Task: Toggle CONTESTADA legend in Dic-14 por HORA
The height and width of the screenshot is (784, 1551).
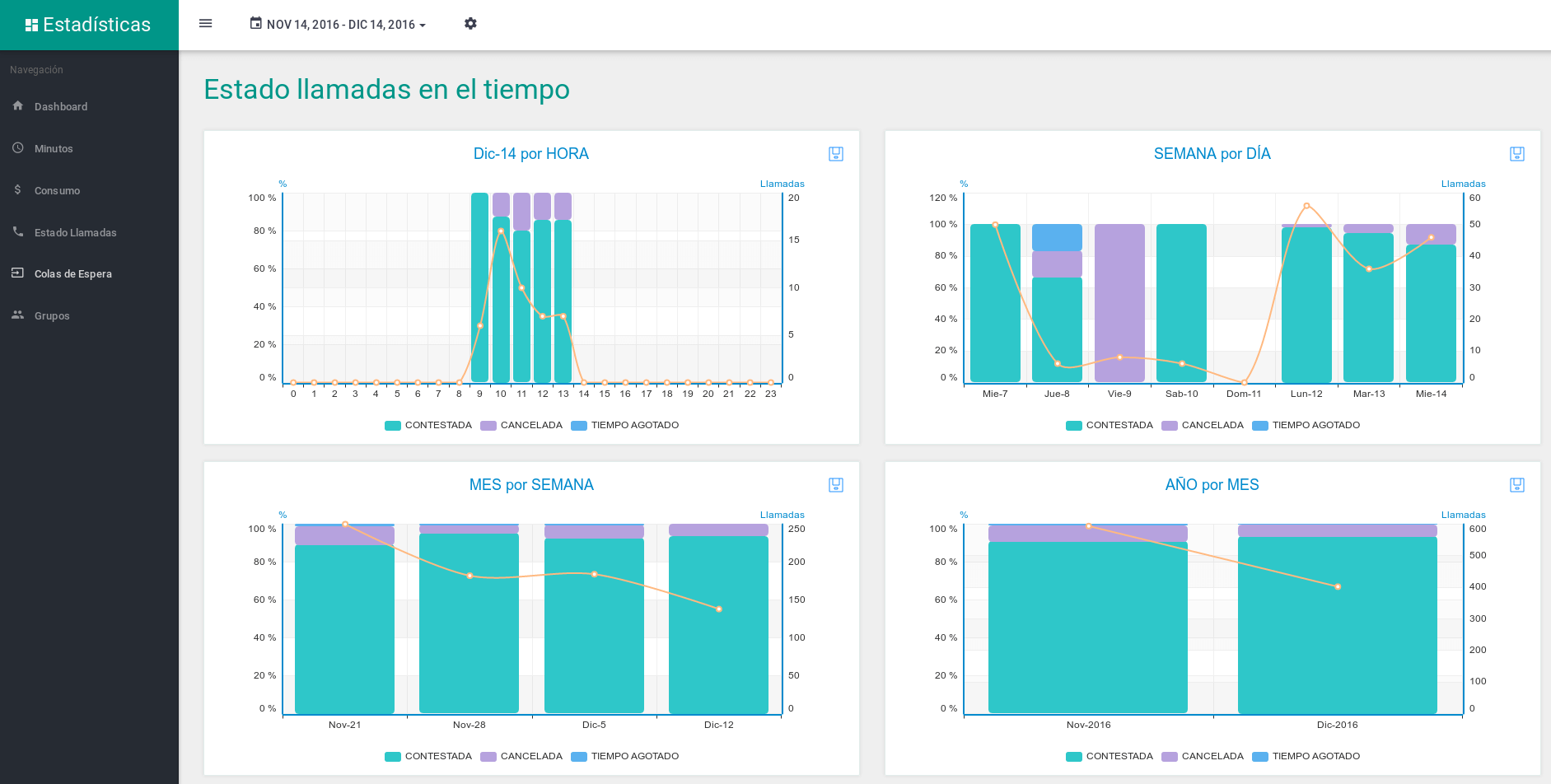Action: (x=428, y=425)
